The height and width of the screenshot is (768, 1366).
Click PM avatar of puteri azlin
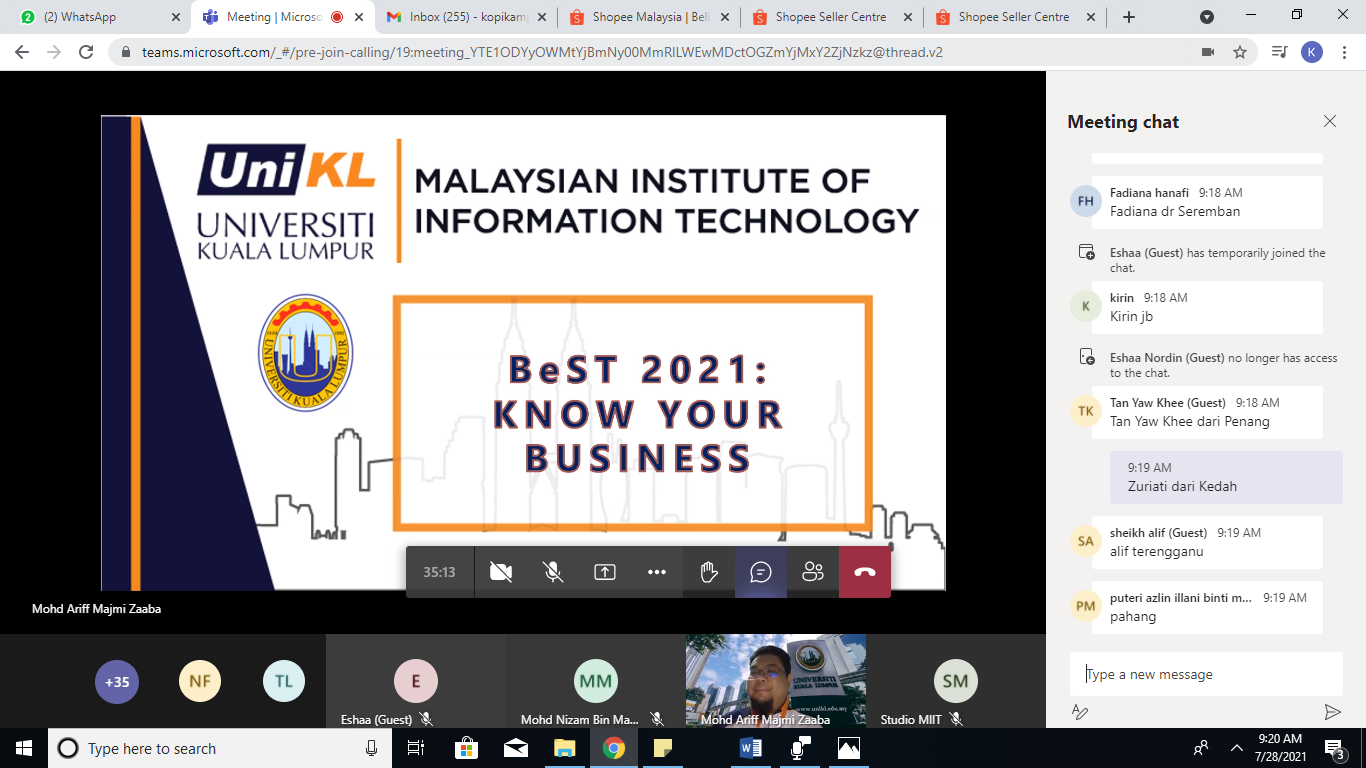1086,606
